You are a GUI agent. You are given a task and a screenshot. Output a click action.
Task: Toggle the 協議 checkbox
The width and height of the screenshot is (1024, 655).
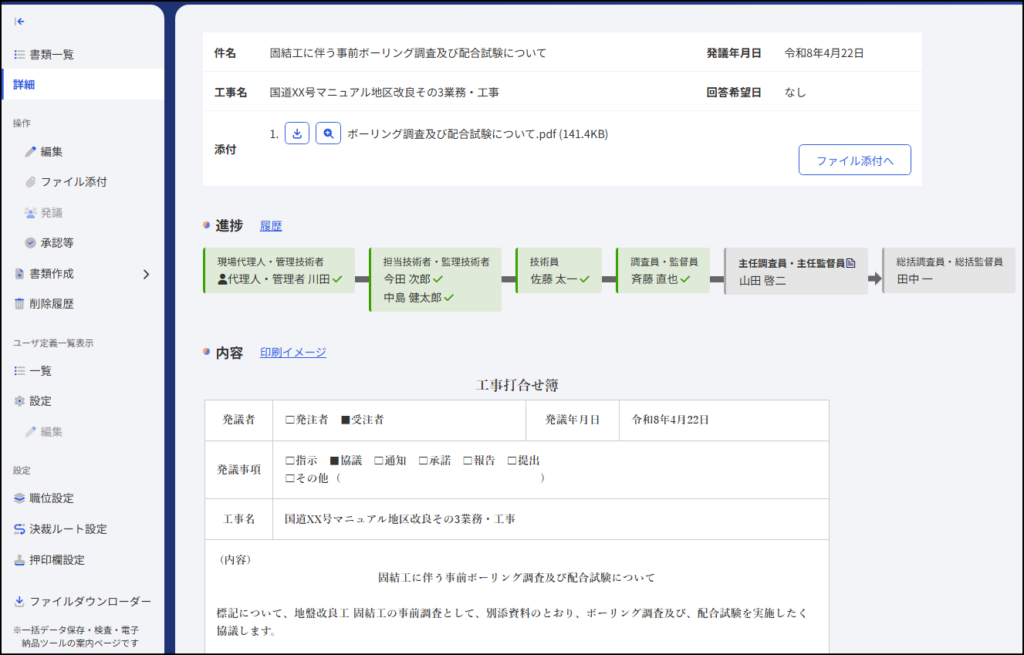click(334, 461)
